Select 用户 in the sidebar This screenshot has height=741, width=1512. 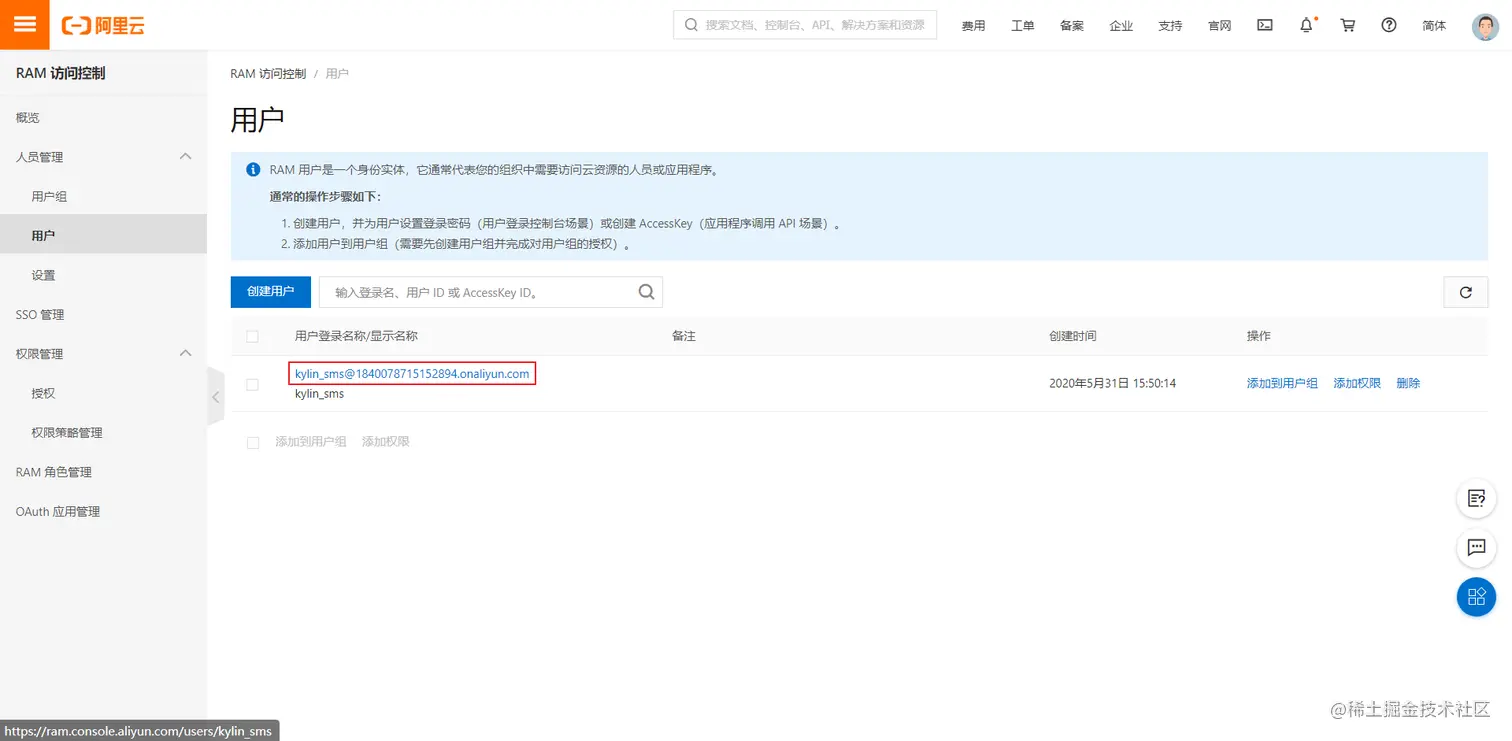point(103,235)
